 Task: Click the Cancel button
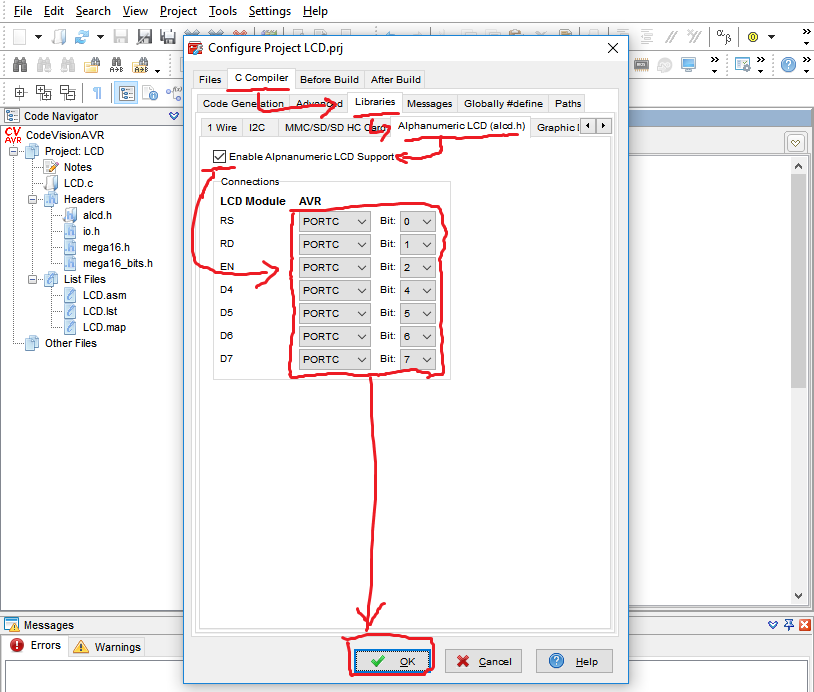click(x=484, y=661)
